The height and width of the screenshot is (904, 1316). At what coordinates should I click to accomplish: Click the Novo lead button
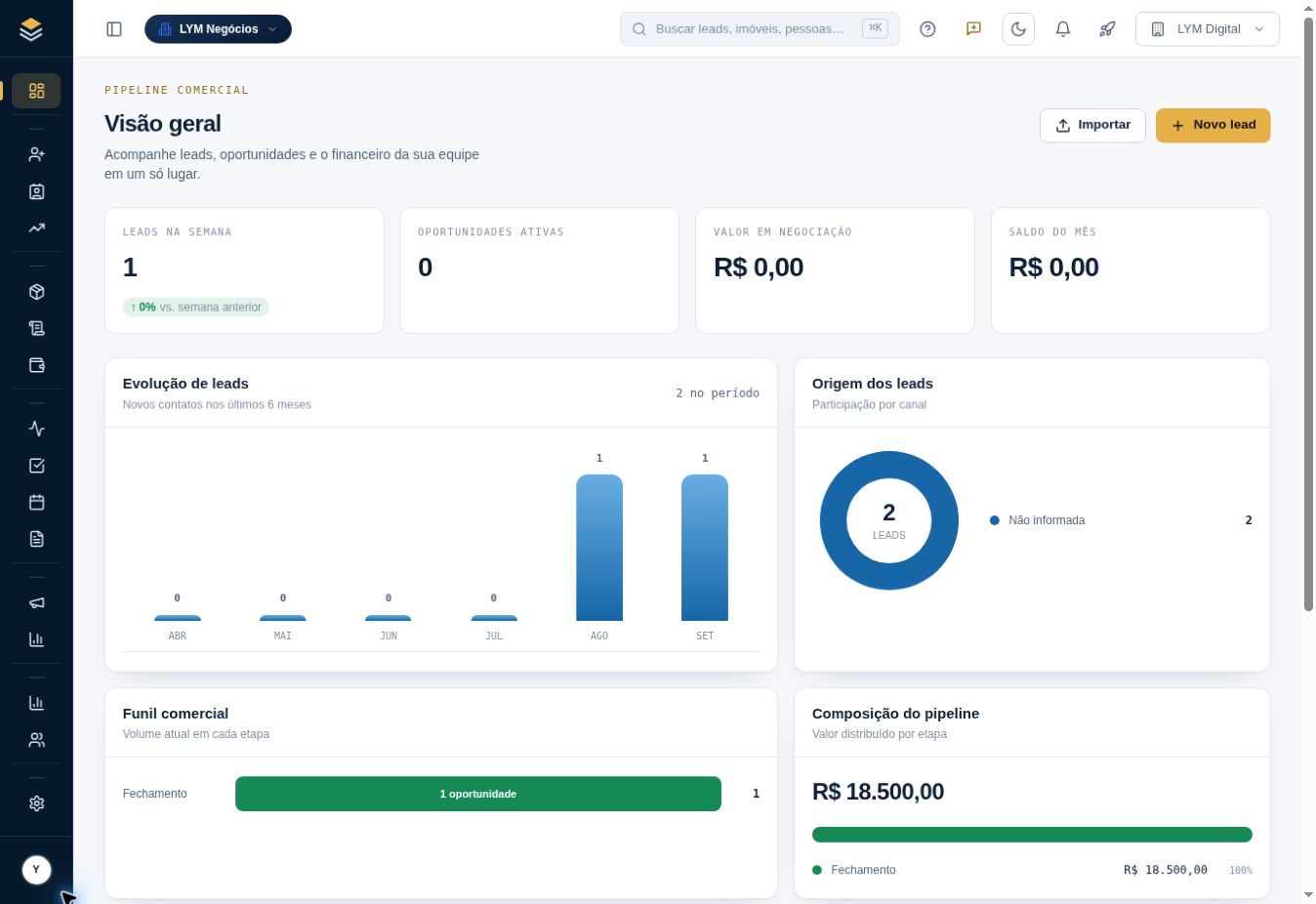click(1213, 125)
